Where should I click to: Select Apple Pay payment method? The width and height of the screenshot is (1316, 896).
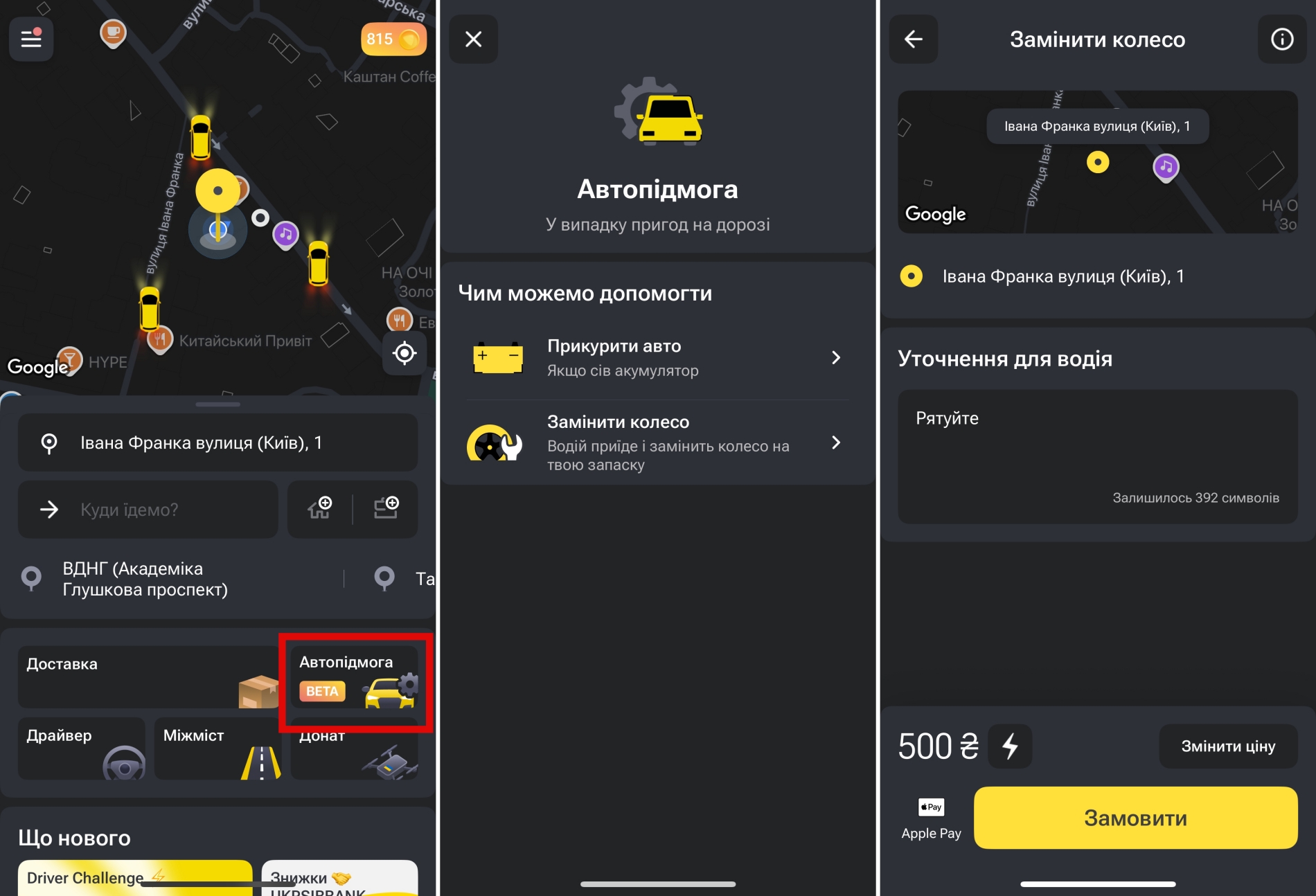(x=932, y=818)
